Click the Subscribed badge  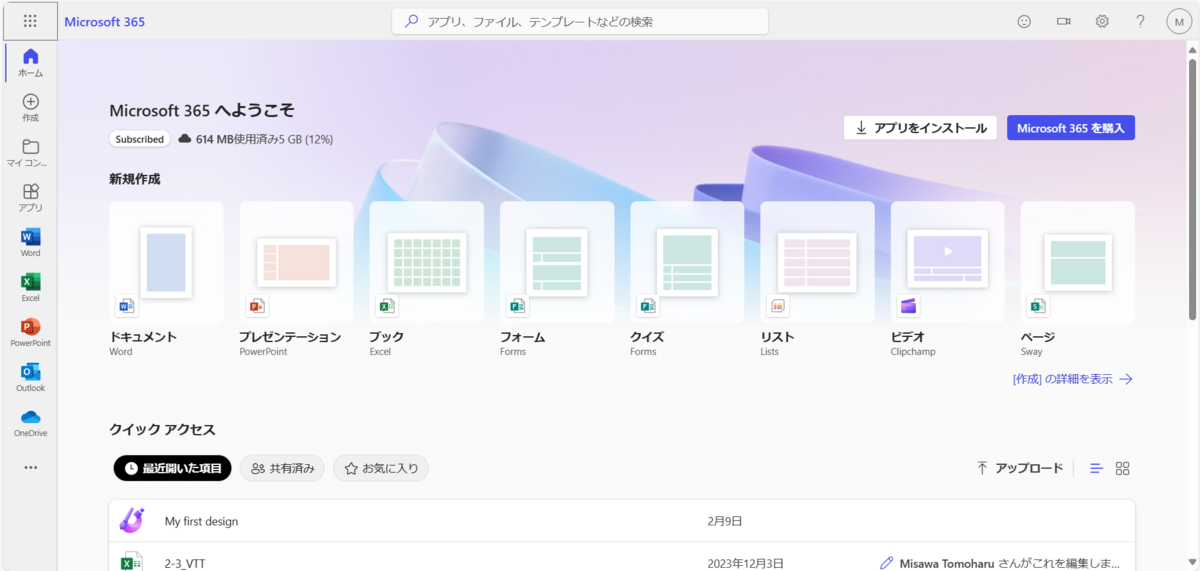click(x=139, y=139)
